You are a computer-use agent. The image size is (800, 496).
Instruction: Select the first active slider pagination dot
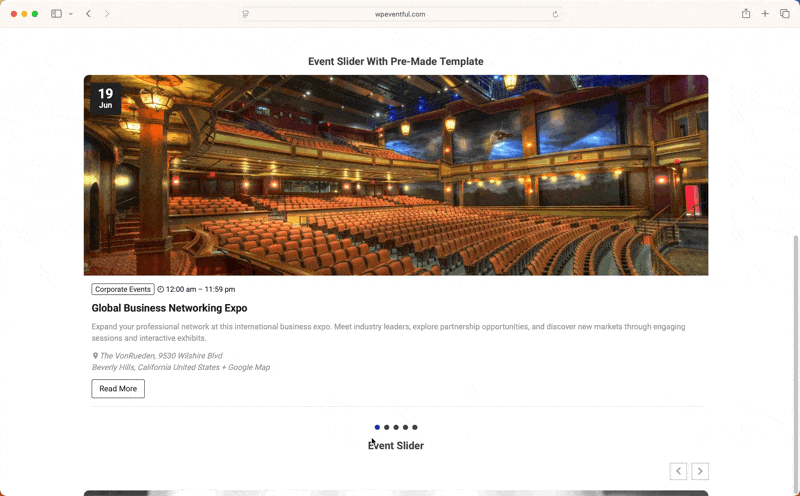tap(377, 427)
